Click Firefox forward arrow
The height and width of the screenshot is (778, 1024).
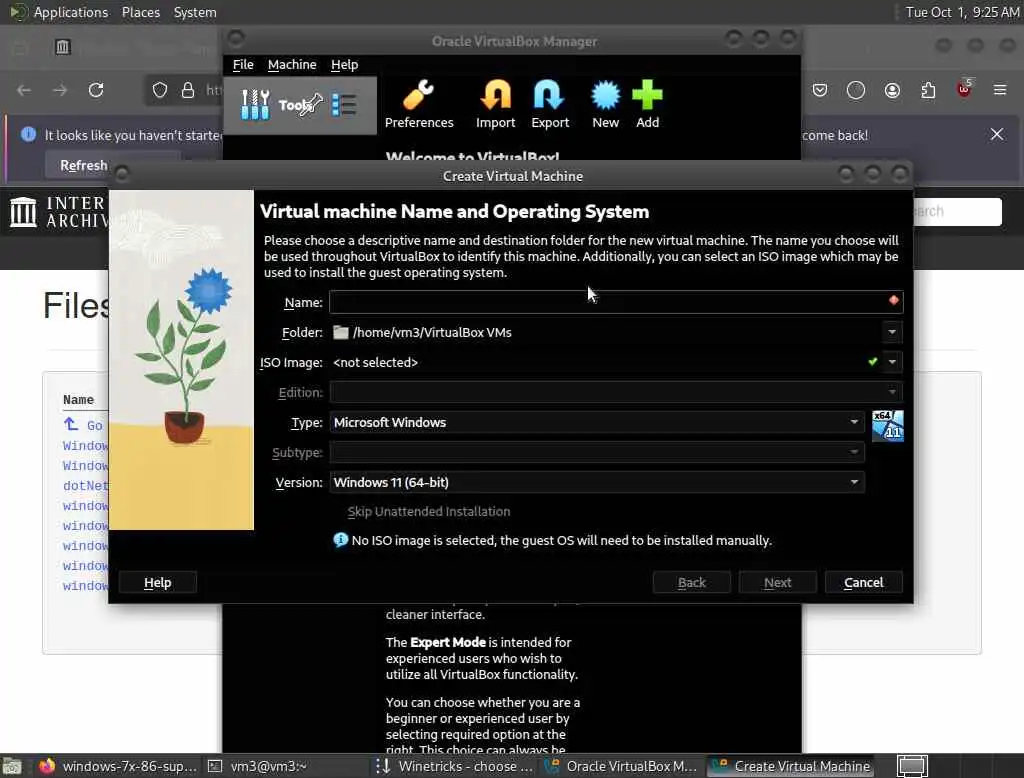tap(60, 89)
